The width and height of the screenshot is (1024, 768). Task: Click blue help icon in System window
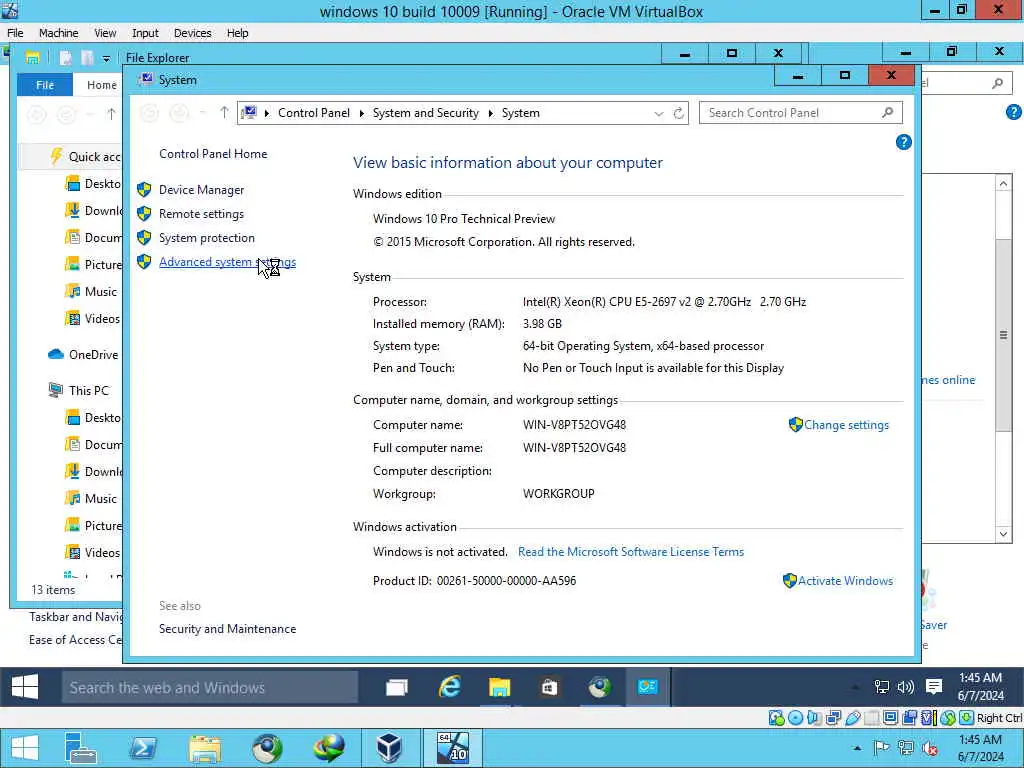(903, 142)
